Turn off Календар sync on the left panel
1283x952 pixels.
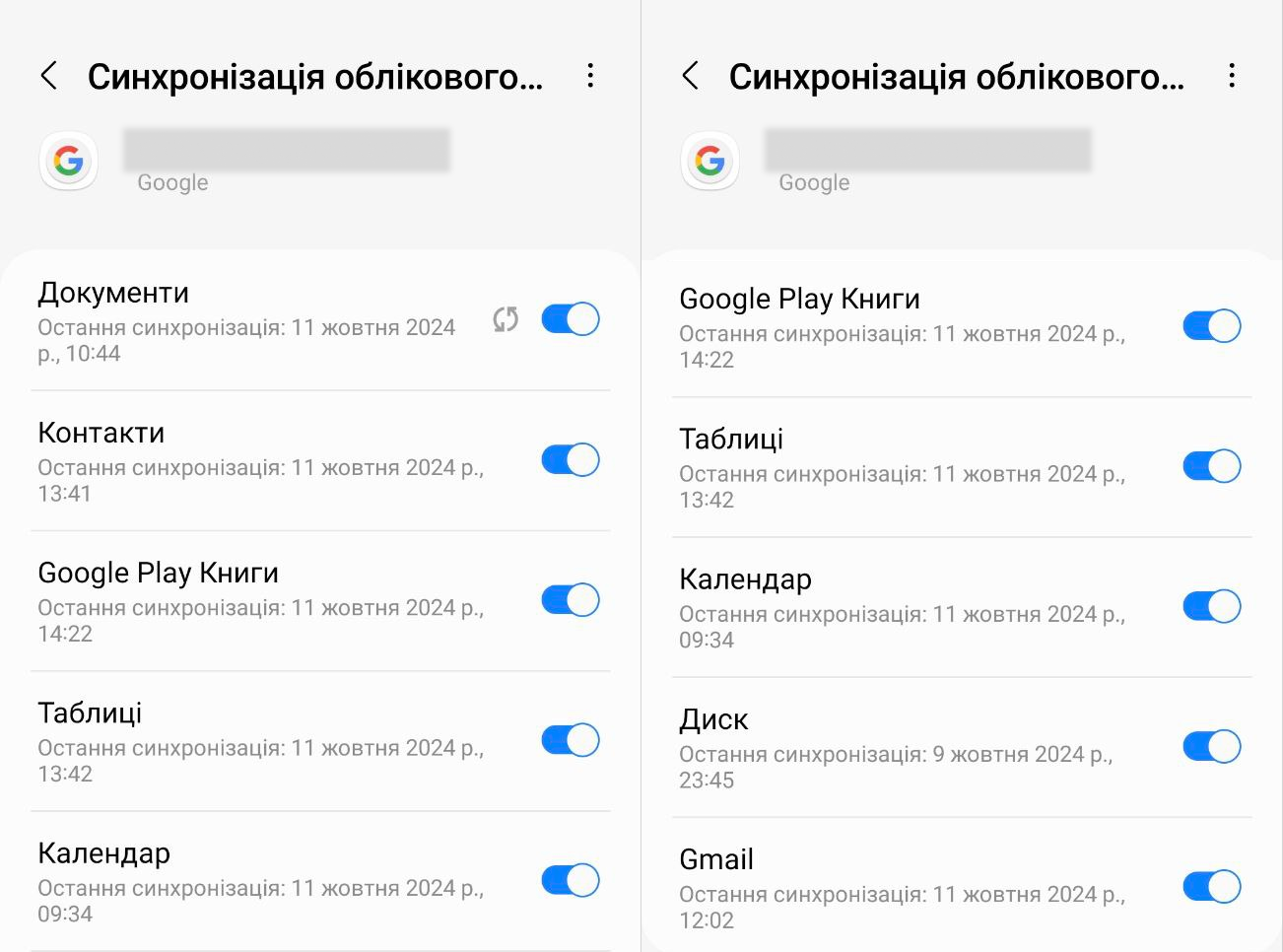click(570, 880)
